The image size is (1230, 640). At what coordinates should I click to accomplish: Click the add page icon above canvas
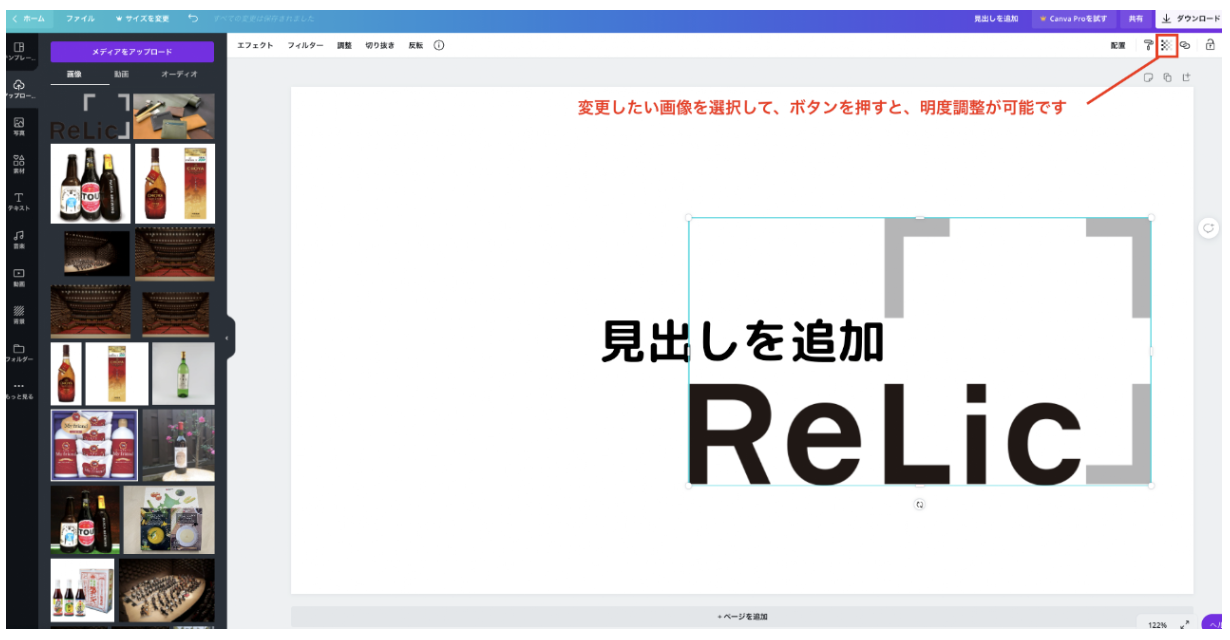coord(1186,77)
